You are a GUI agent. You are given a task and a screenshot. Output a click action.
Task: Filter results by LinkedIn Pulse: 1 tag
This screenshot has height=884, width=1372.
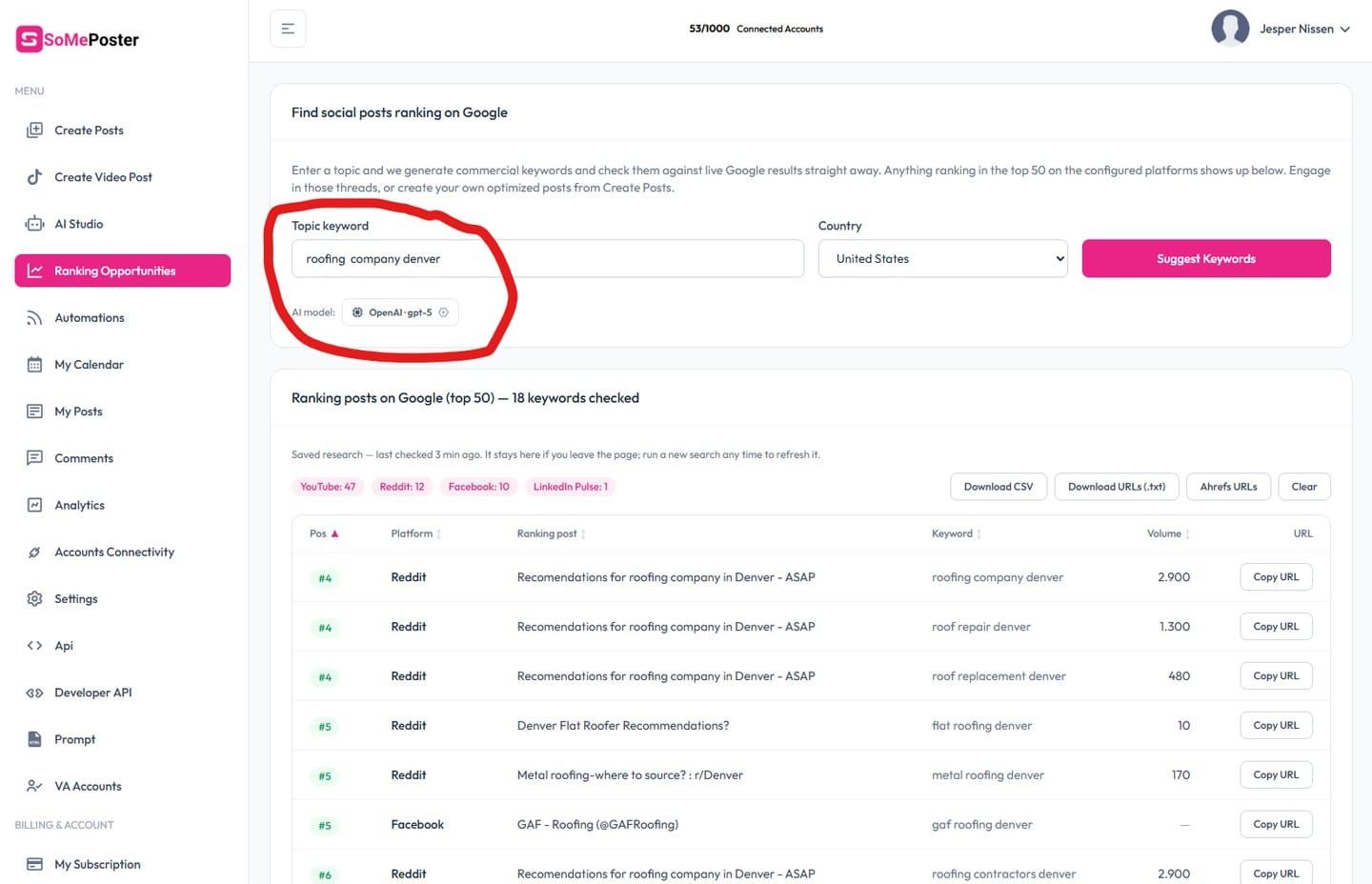570,487
